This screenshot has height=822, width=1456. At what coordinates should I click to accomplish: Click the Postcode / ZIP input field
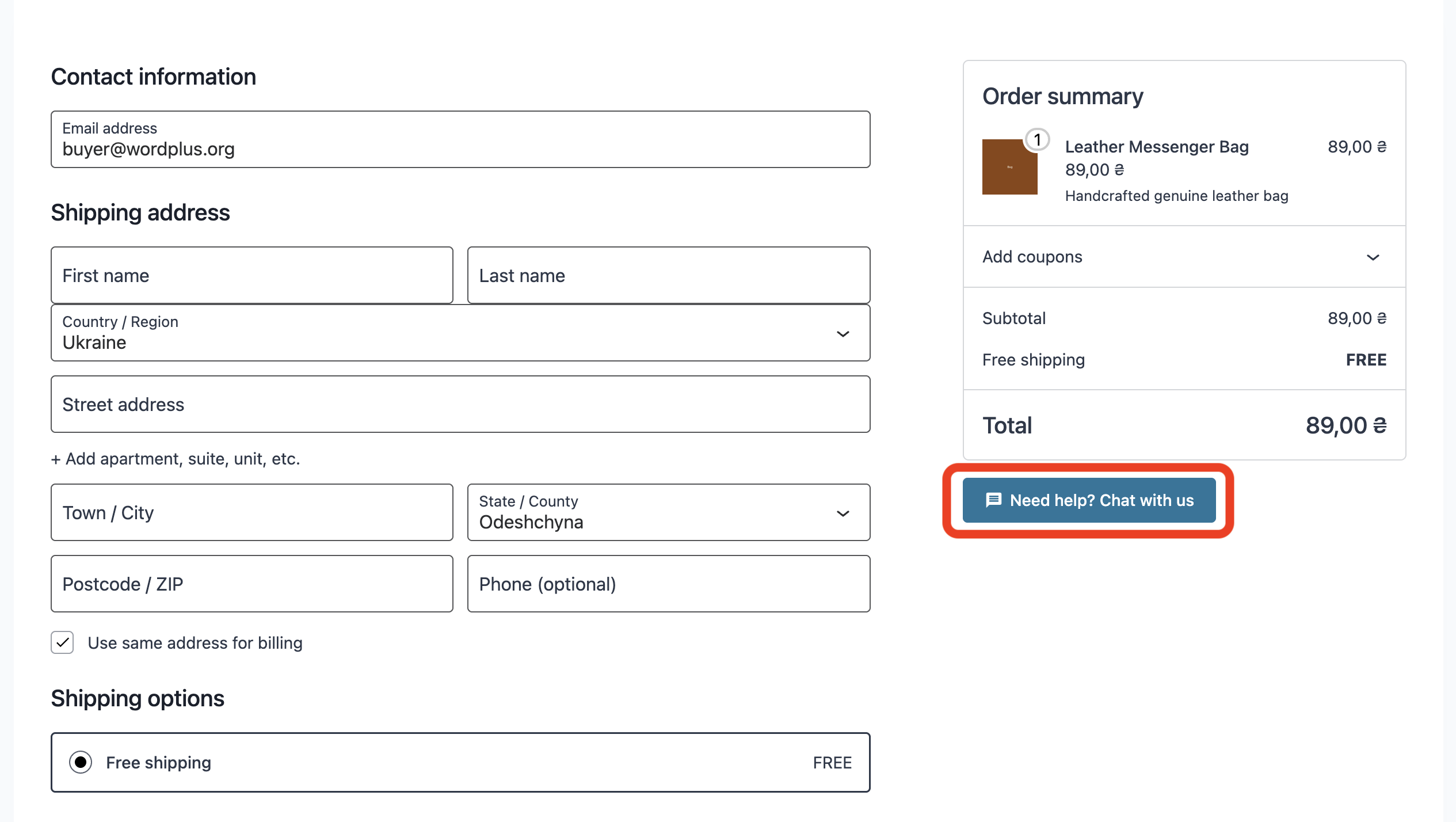coord(251,583)
